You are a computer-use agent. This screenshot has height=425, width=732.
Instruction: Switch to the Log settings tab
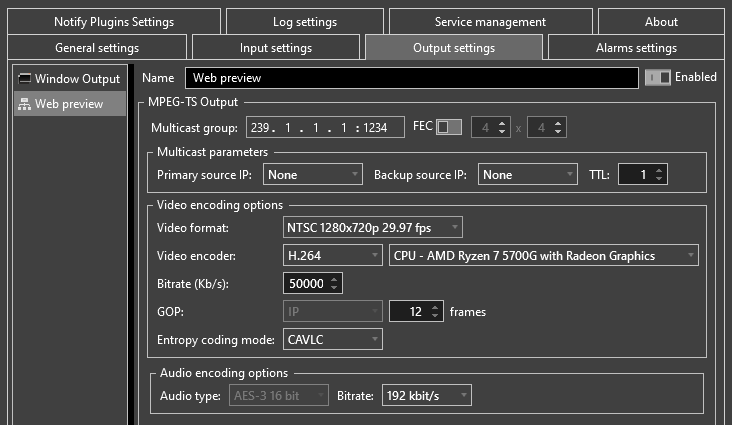point(305,21)
